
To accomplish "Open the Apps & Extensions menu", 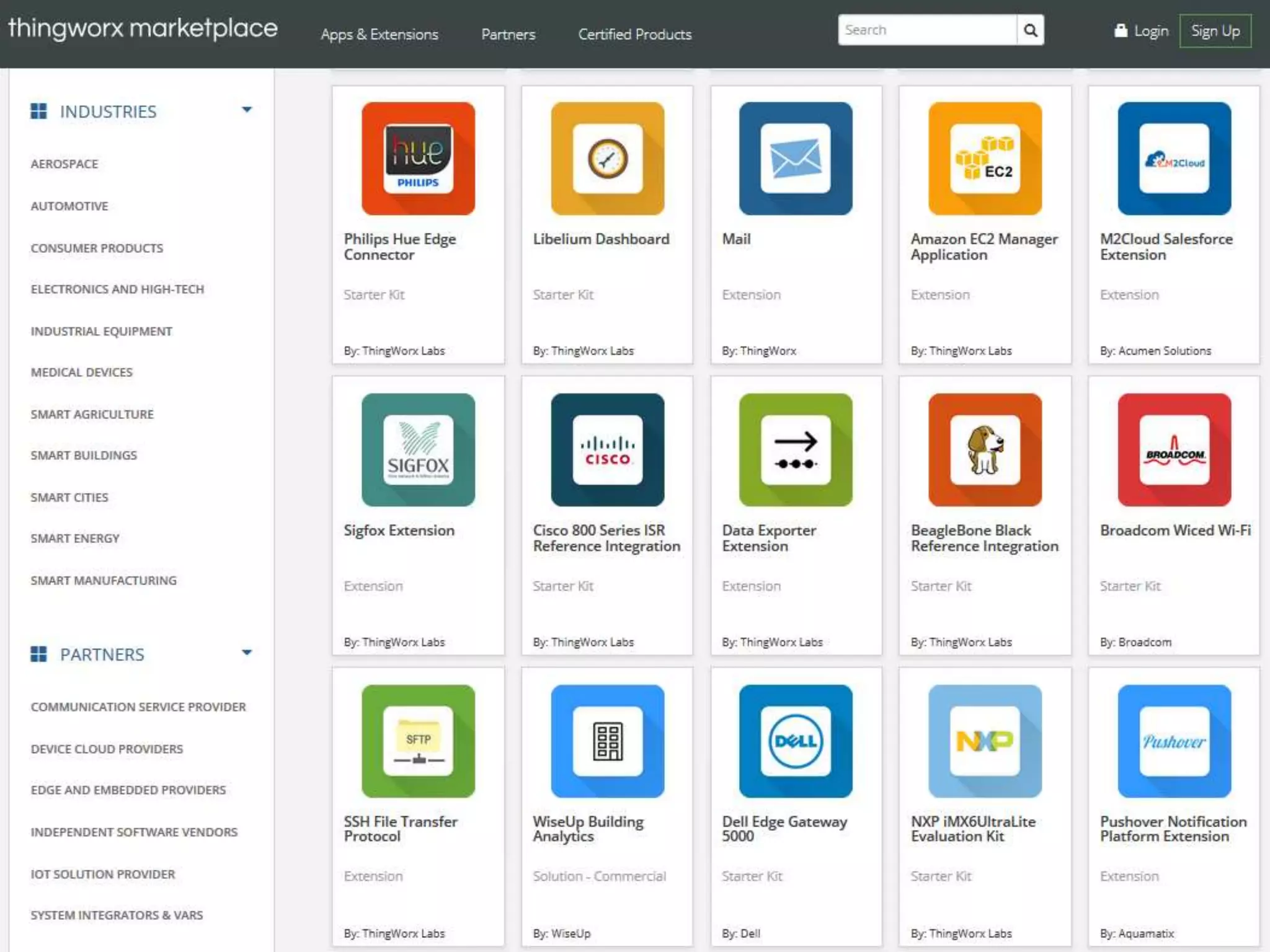I will coord(380,35).
